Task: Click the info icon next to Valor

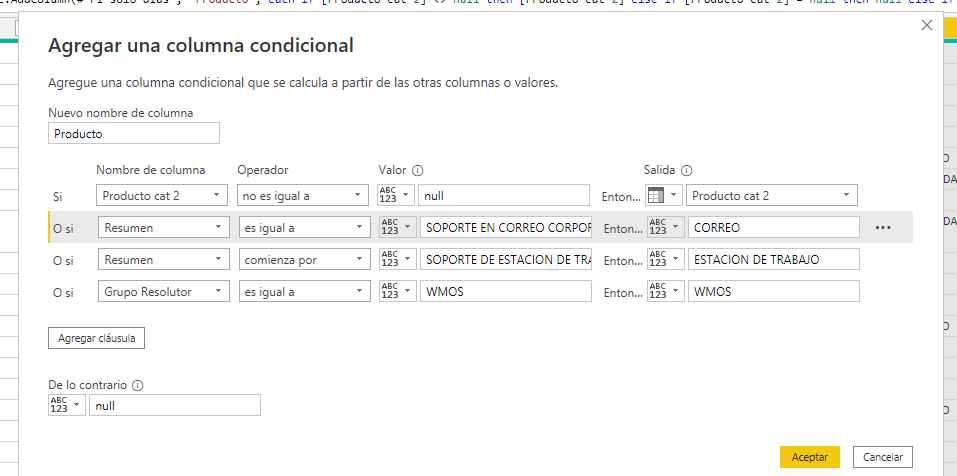Action: coord(417,170)
